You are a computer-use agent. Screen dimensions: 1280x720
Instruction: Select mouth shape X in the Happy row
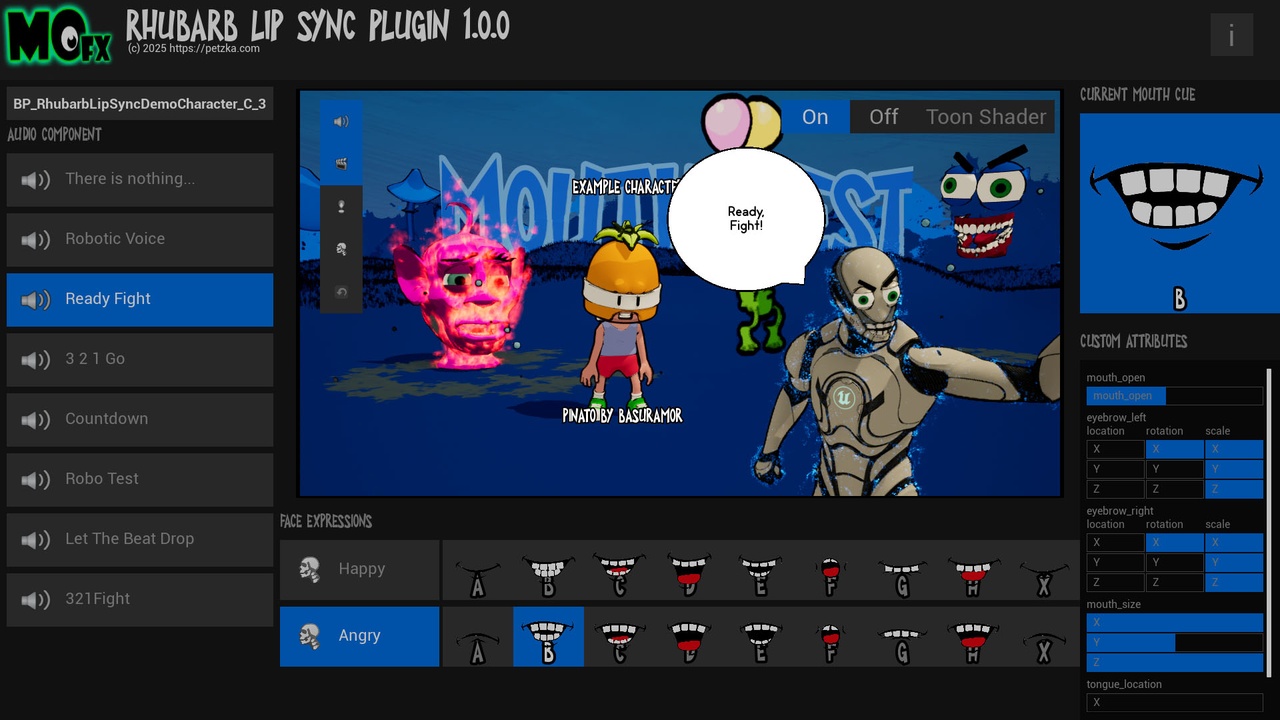[x=1044, y=570]
